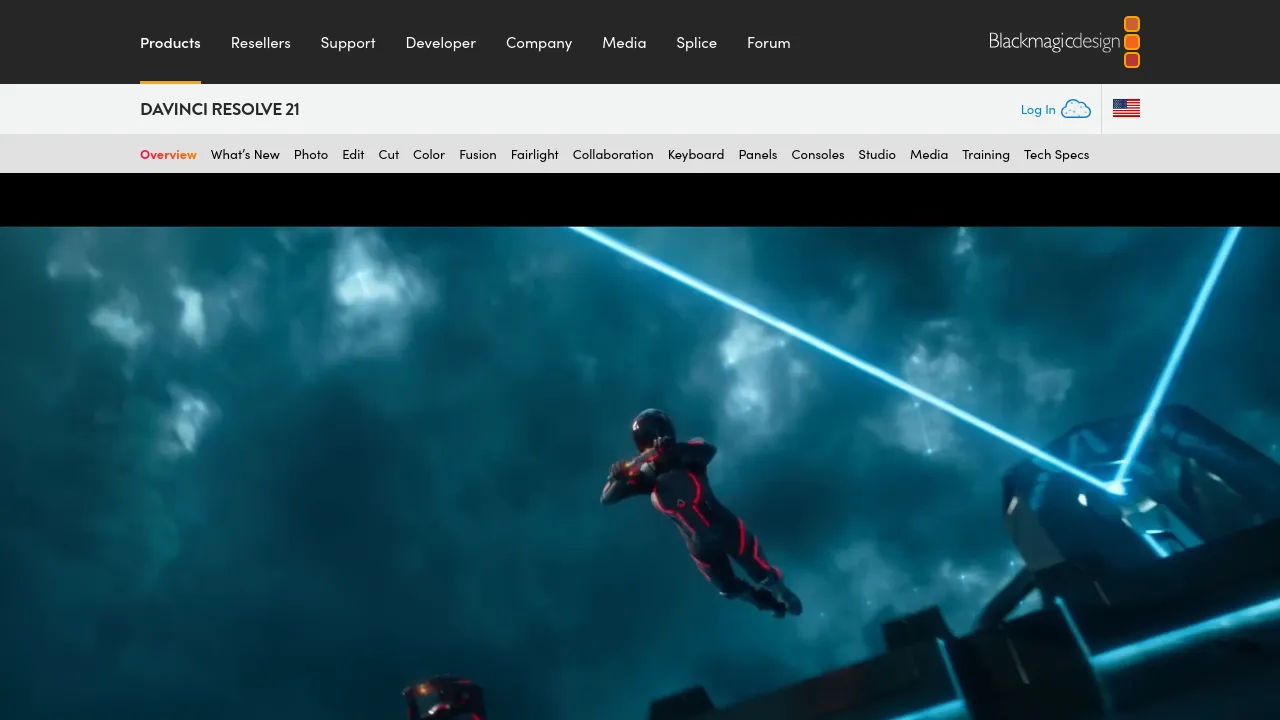Click Media in the top navigation
Image resolution: width=1280 pixels, height=720 pixels.
pos(624,43)
